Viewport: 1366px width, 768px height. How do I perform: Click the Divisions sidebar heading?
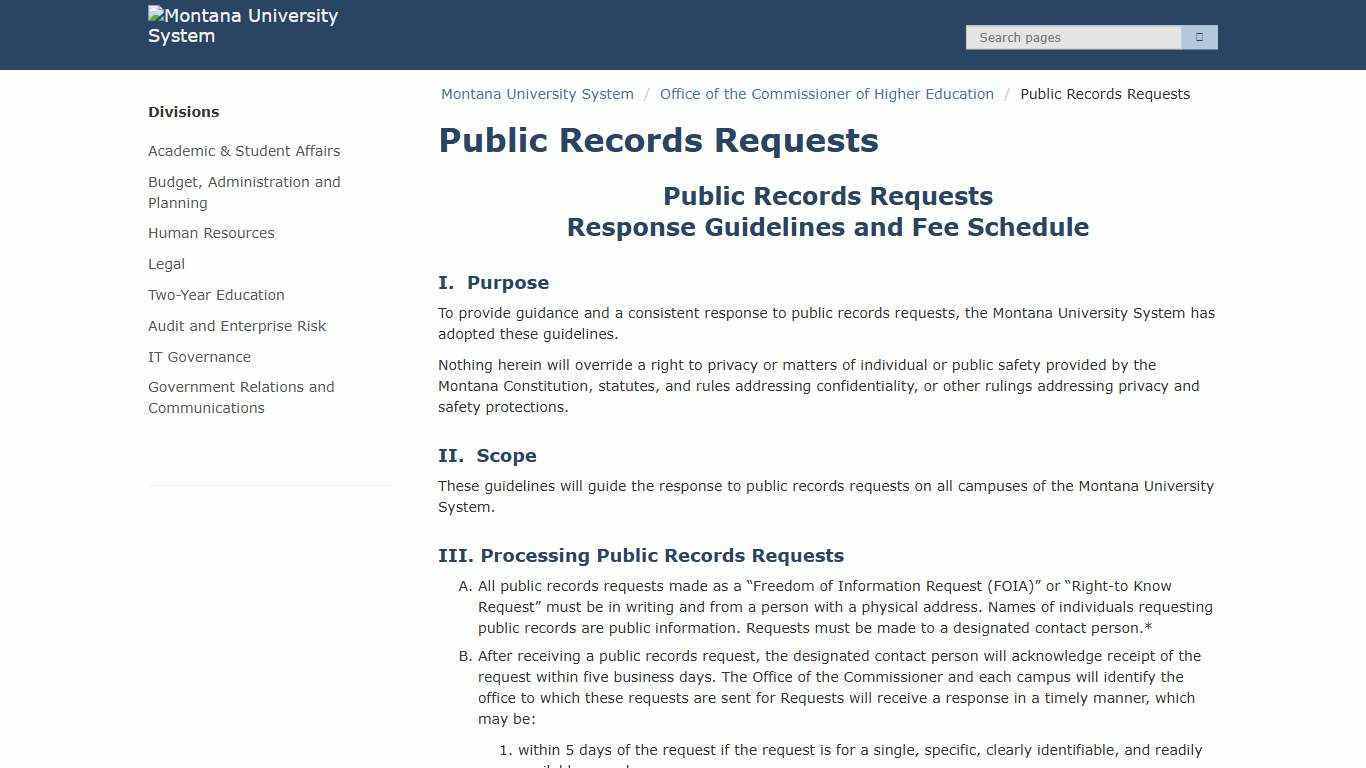(x=183, y=112)
